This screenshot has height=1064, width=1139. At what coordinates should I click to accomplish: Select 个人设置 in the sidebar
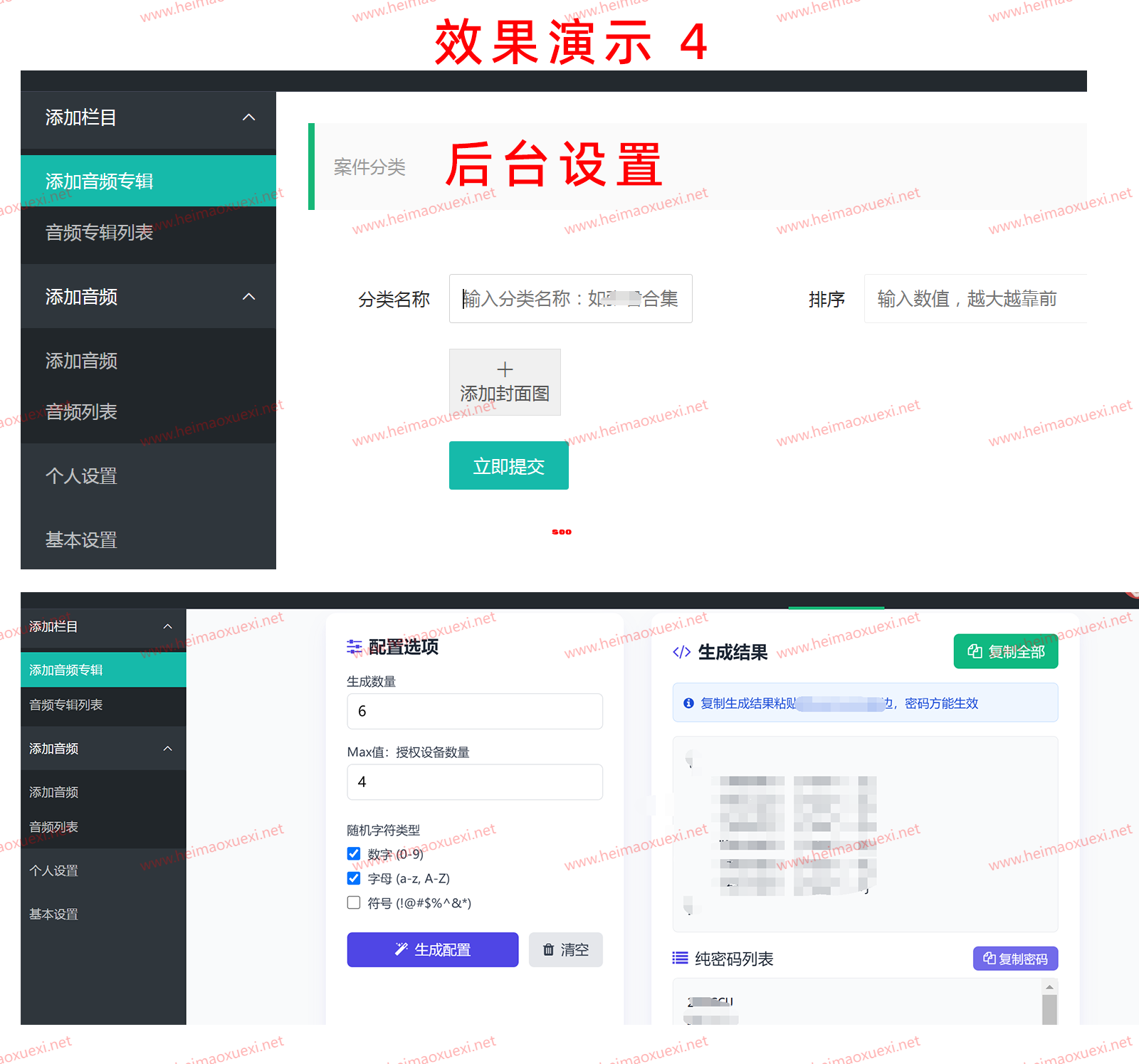coord(81,476)
